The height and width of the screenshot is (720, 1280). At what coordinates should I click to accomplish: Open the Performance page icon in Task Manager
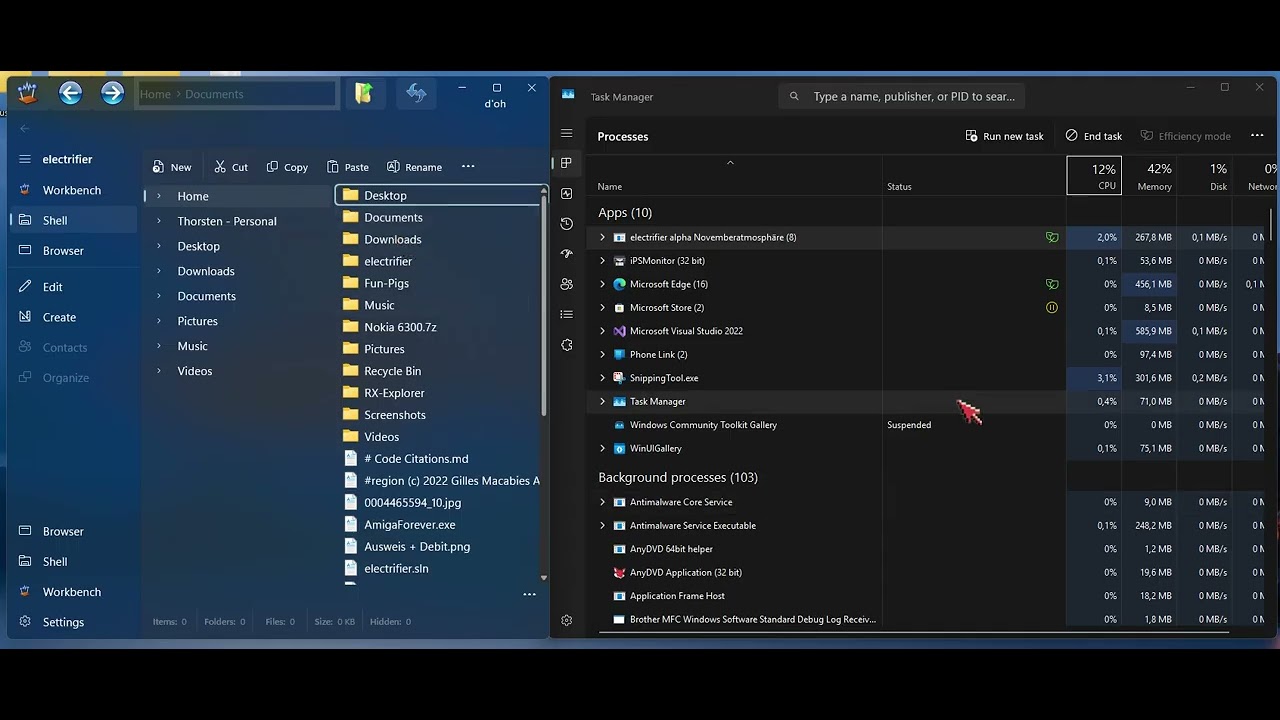coord(567,193)
